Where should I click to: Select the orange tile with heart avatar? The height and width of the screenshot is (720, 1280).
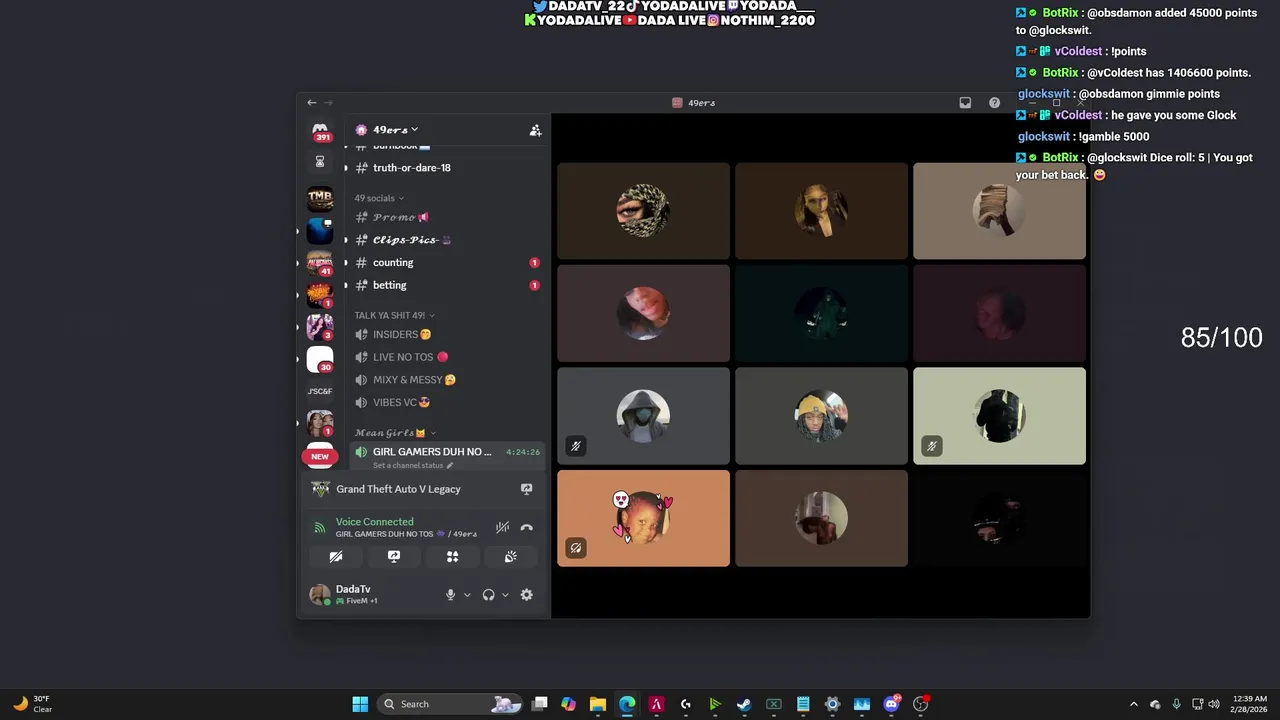pos(643,518)
